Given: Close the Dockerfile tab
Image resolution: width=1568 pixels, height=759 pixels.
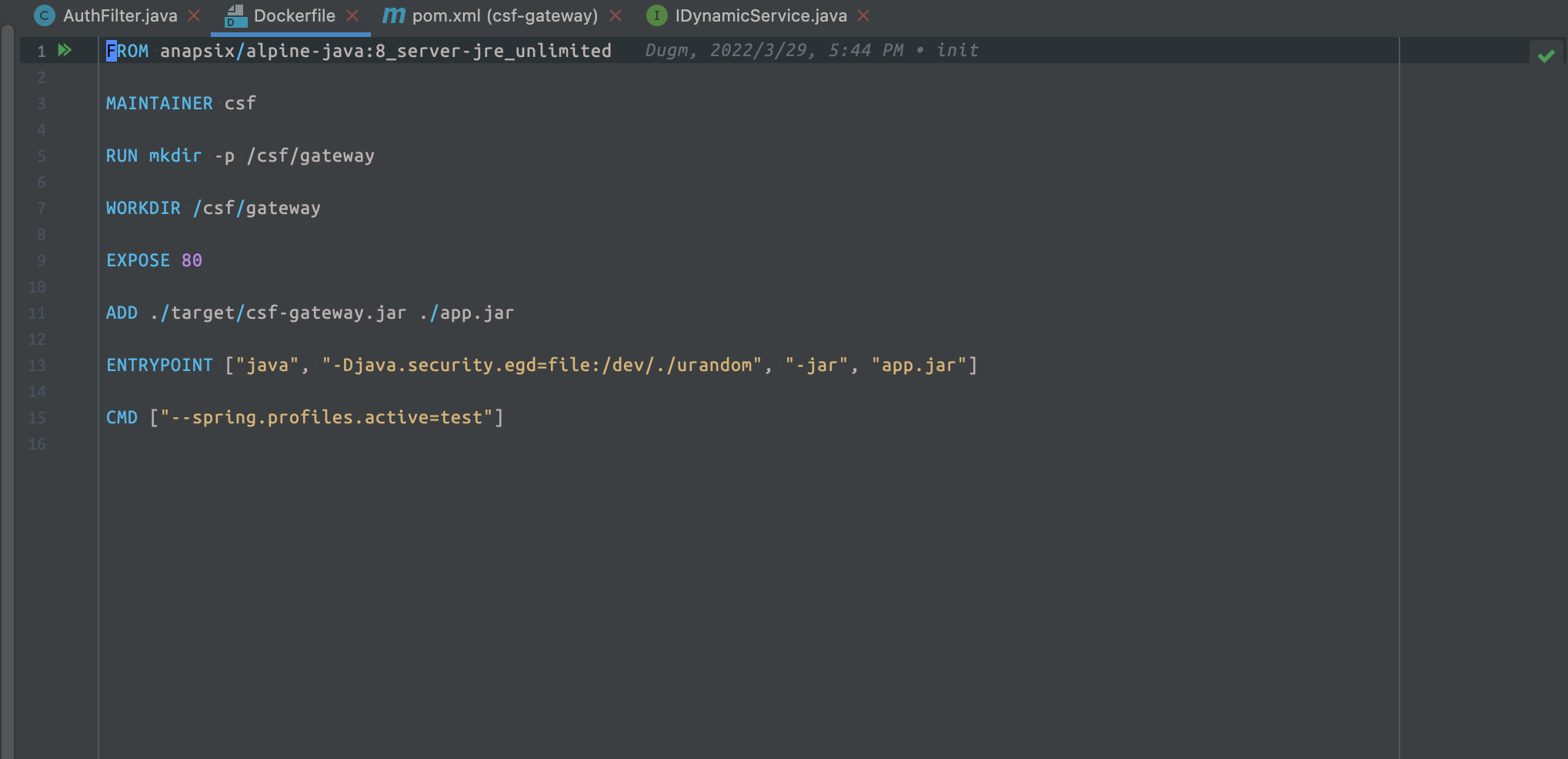Looking at the screenshot, I should pyautogui.click(x=352, y=15).
